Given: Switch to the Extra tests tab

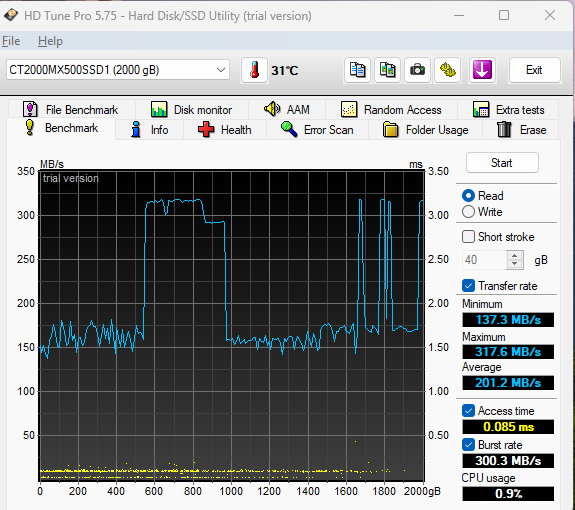Looking at the screenshot, I should click(x=509, y=109).
